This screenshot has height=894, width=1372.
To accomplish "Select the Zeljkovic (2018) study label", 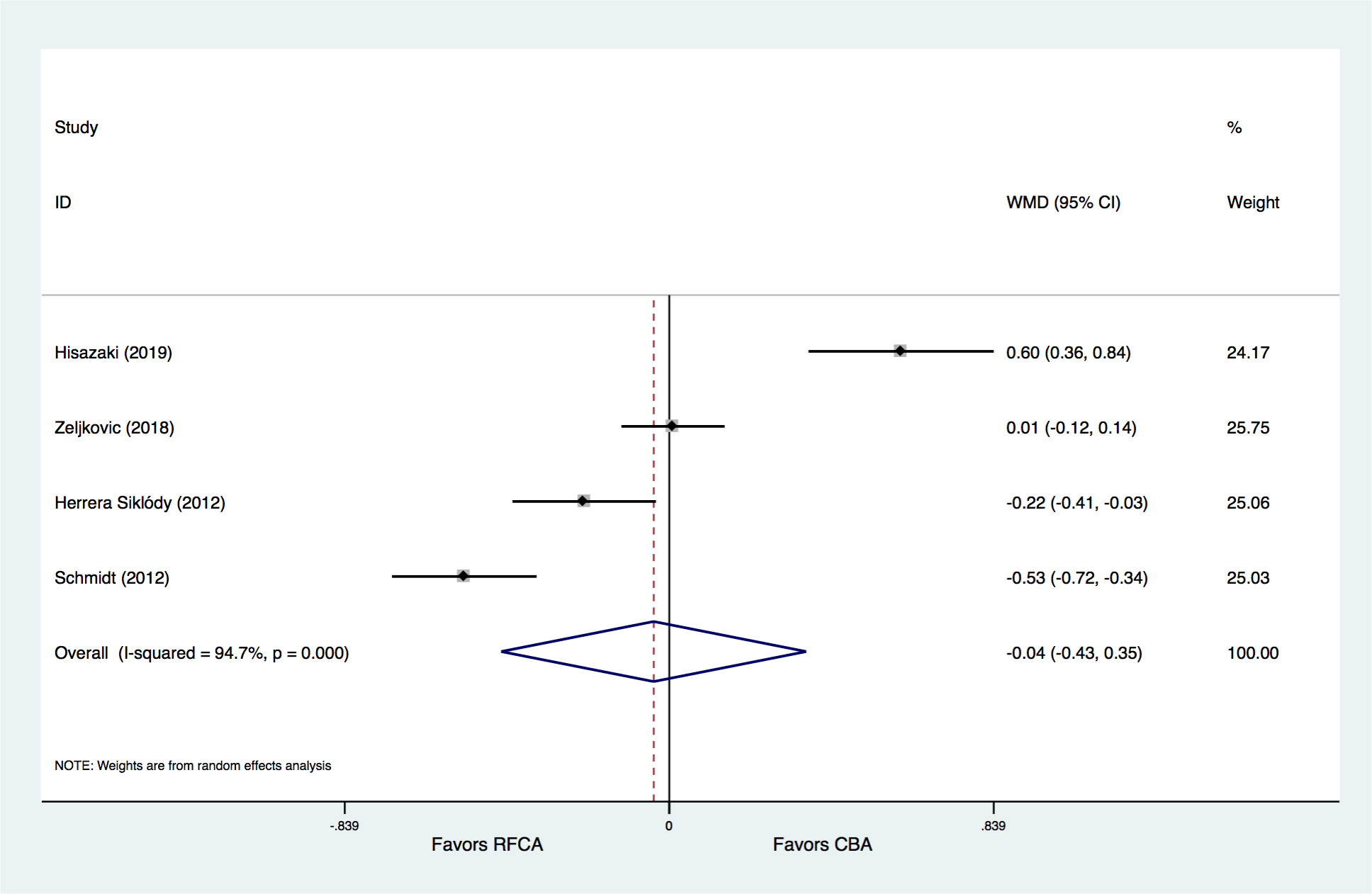I will point(114,428).
